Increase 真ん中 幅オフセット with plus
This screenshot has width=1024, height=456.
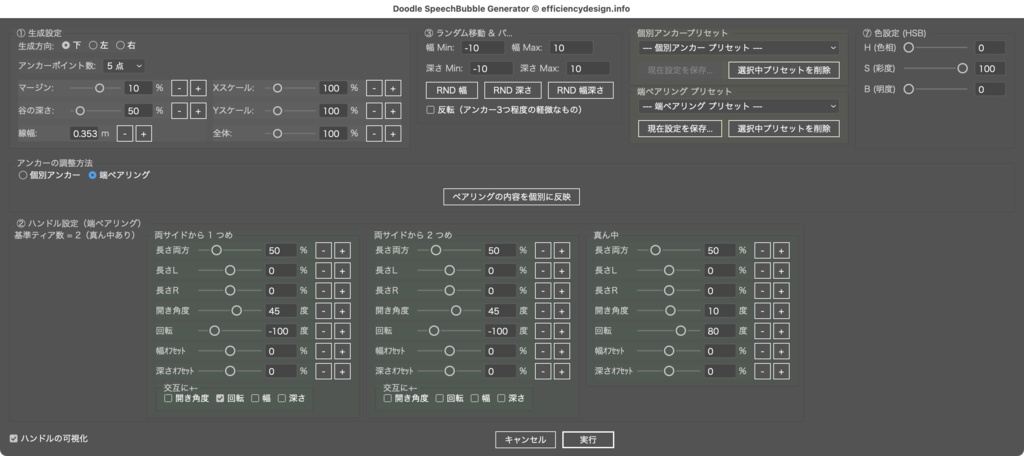pyautogui.click(x=781, y=351)
